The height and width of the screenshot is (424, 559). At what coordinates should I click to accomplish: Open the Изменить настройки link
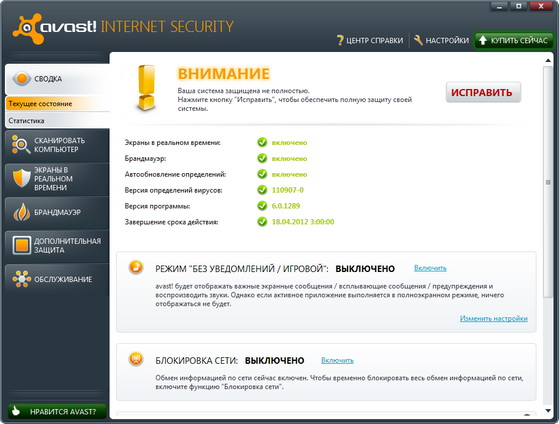[x=494, y=318]
